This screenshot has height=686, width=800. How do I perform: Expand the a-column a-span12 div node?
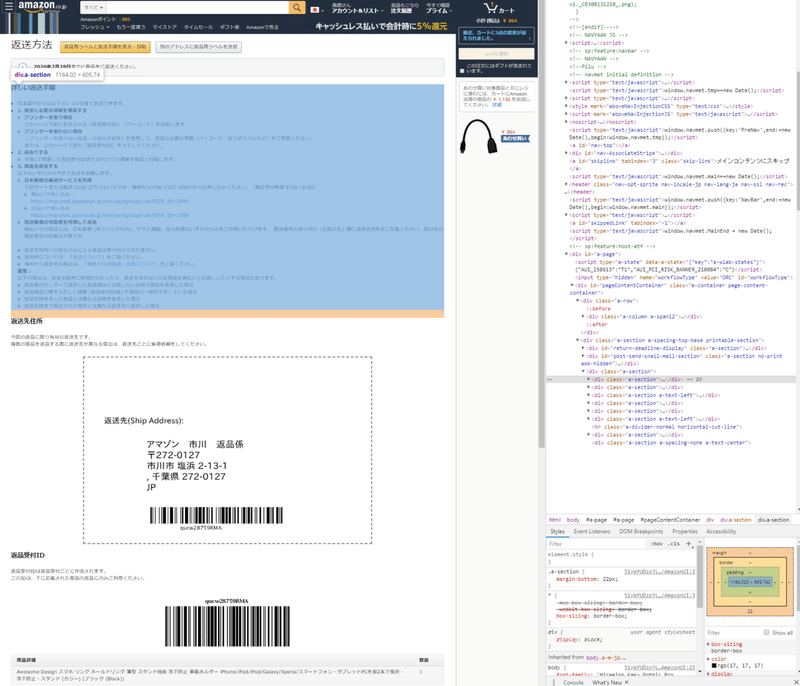(583, 317)
